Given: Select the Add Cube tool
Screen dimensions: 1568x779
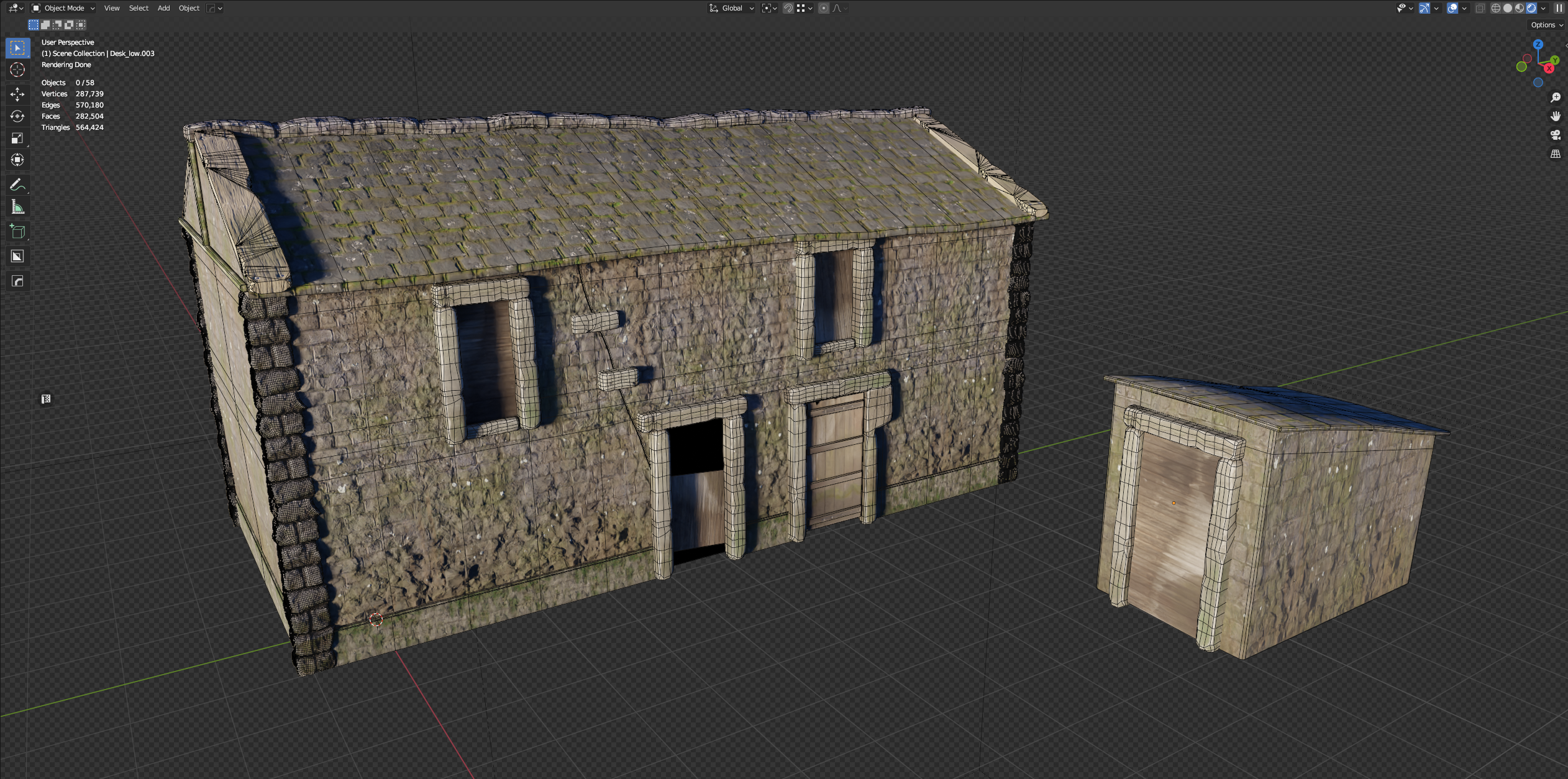Looking at the screenshot, I should (x=17, y=232).
